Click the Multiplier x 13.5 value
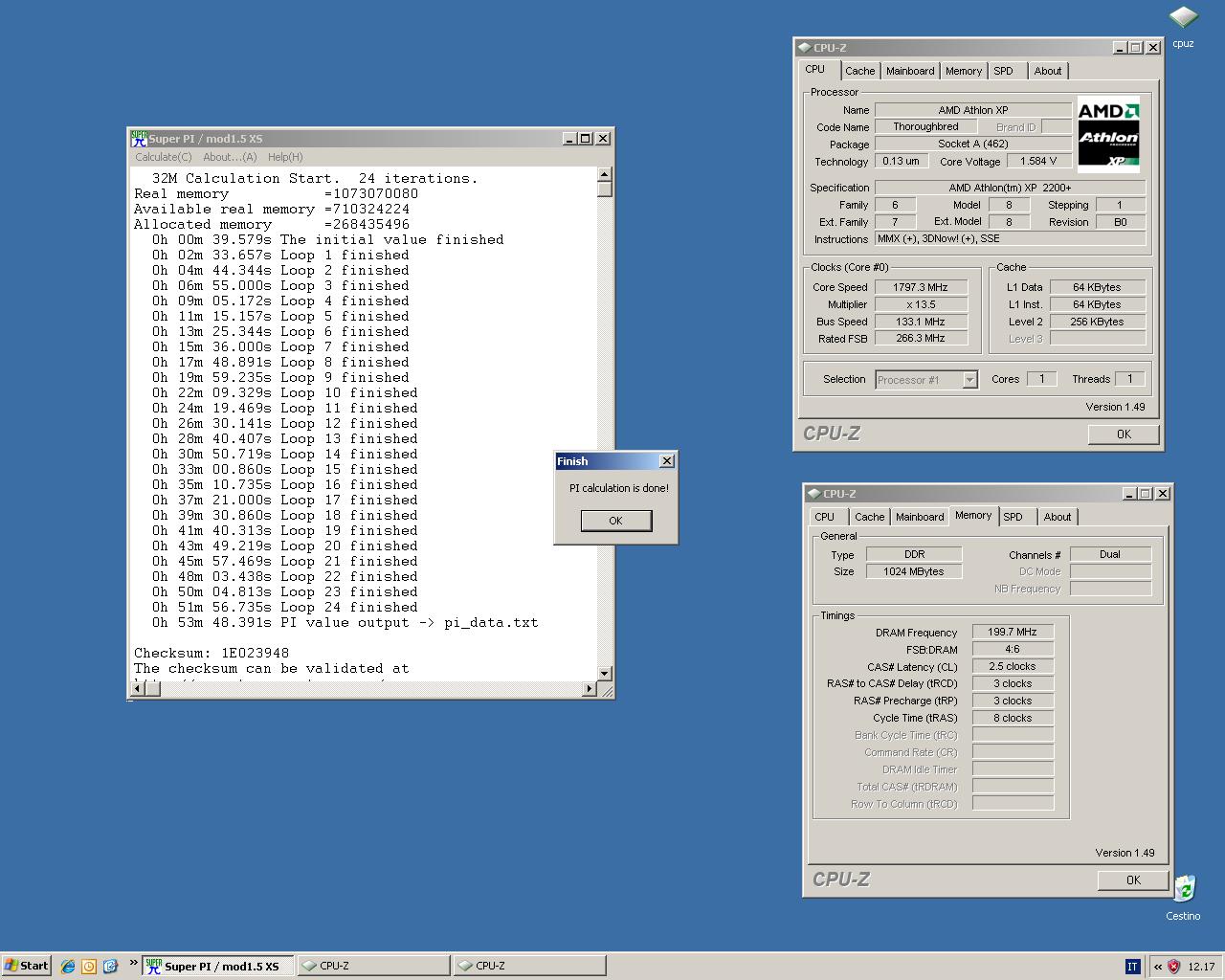The image size is (1225, 980). (x=921, y=304)
